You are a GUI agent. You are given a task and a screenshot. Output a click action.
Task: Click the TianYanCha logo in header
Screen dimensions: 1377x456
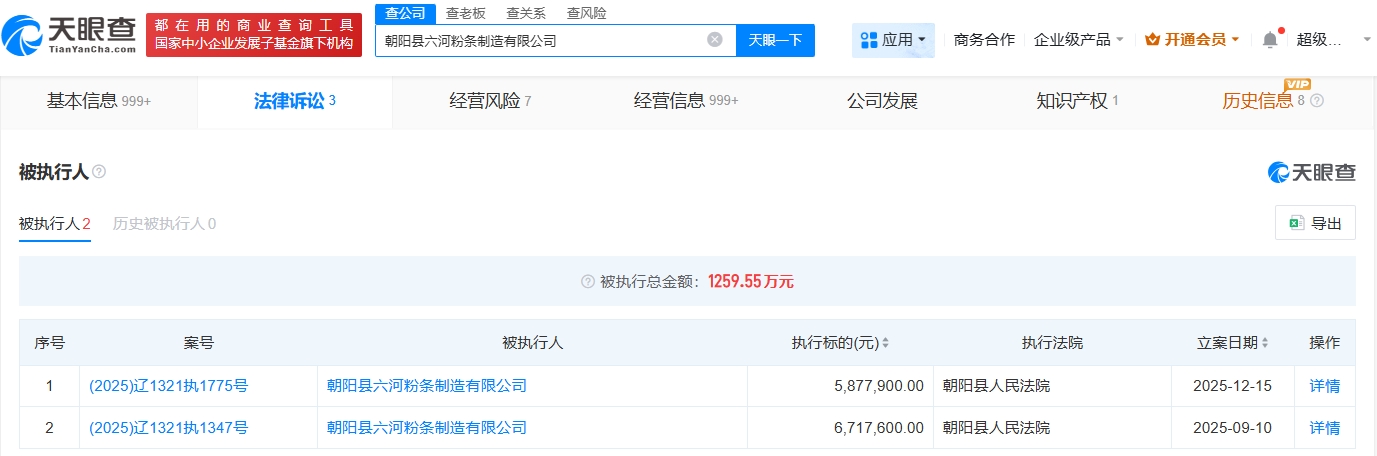point(70,33)
